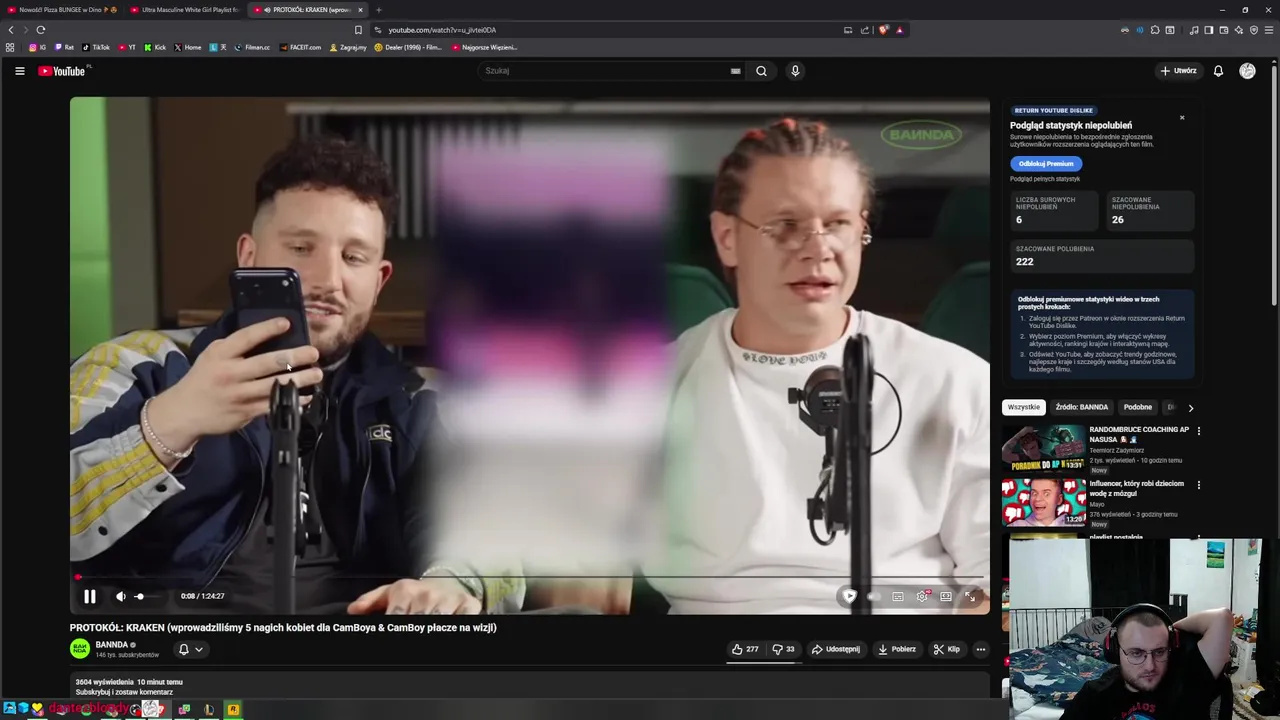
Task: Toggle the browser sidebar panel
Action: coord(1208,30)
